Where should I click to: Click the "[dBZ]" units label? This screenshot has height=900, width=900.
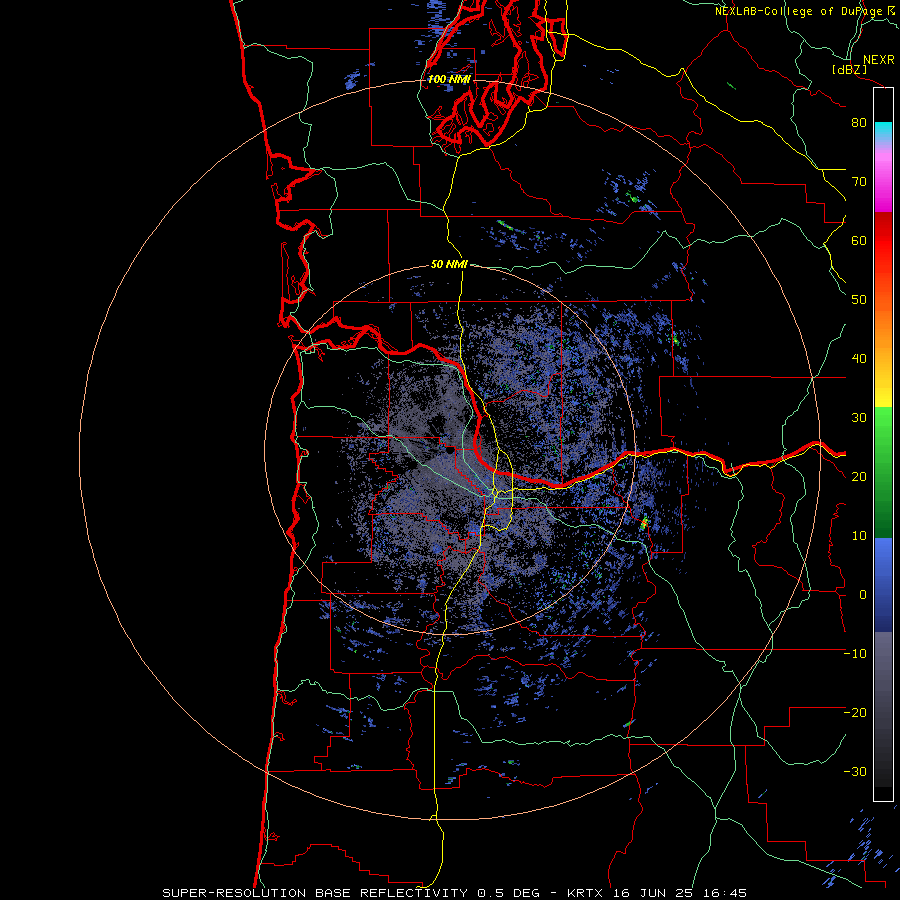[849, 70]
